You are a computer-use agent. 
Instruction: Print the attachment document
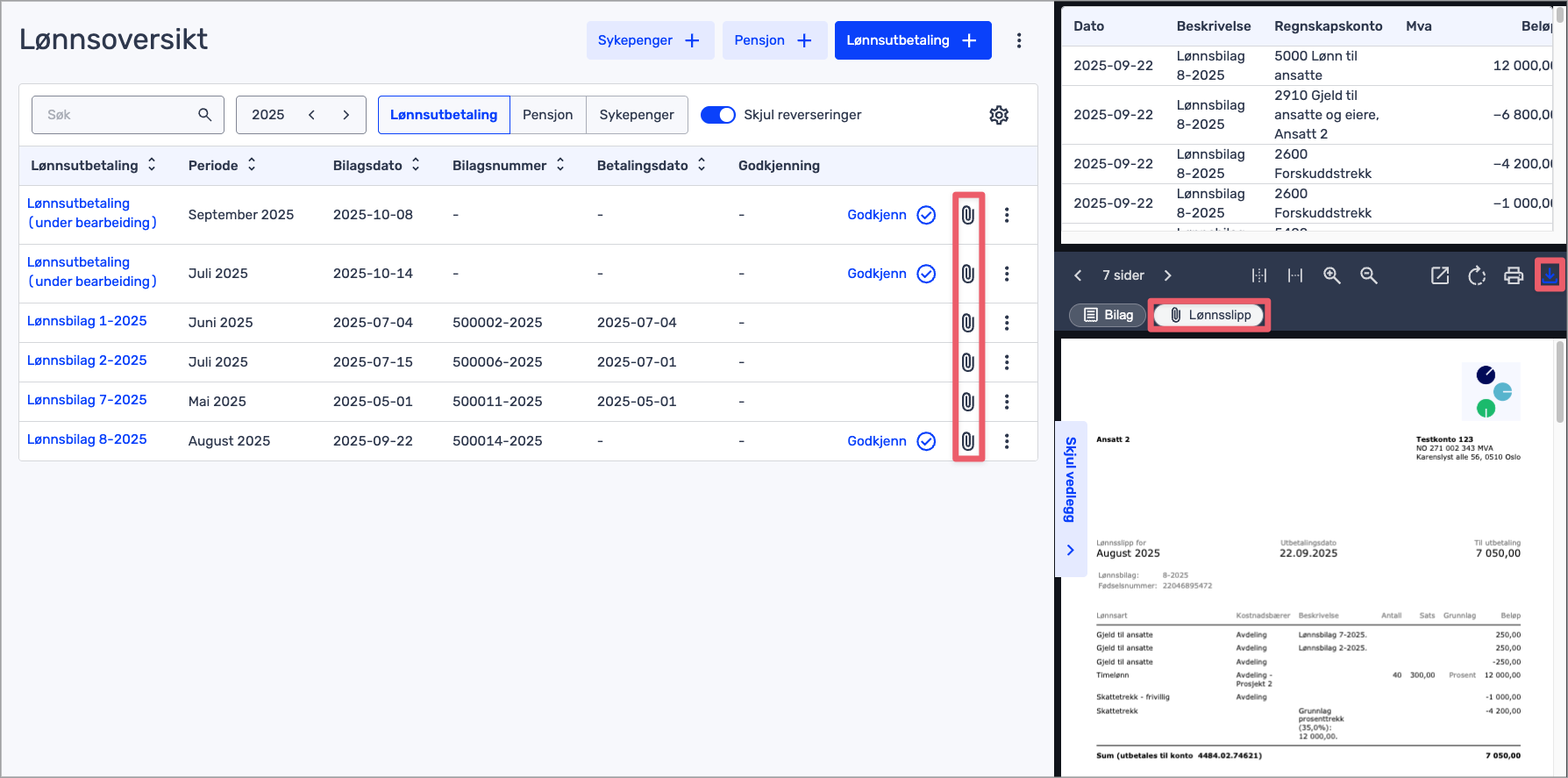(1514, 275)
